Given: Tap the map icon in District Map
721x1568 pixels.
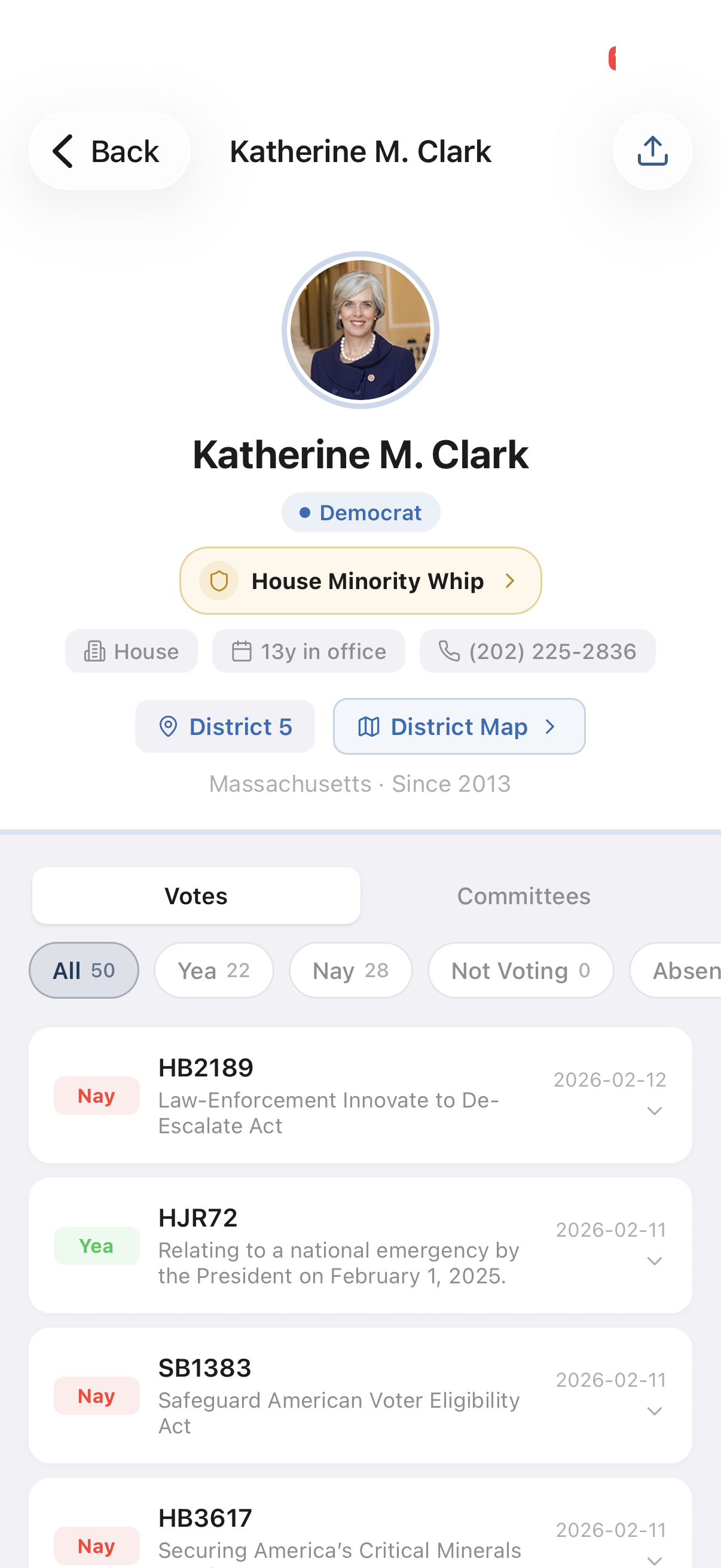Looking at the screenshot, I should (x=369, y=726).
